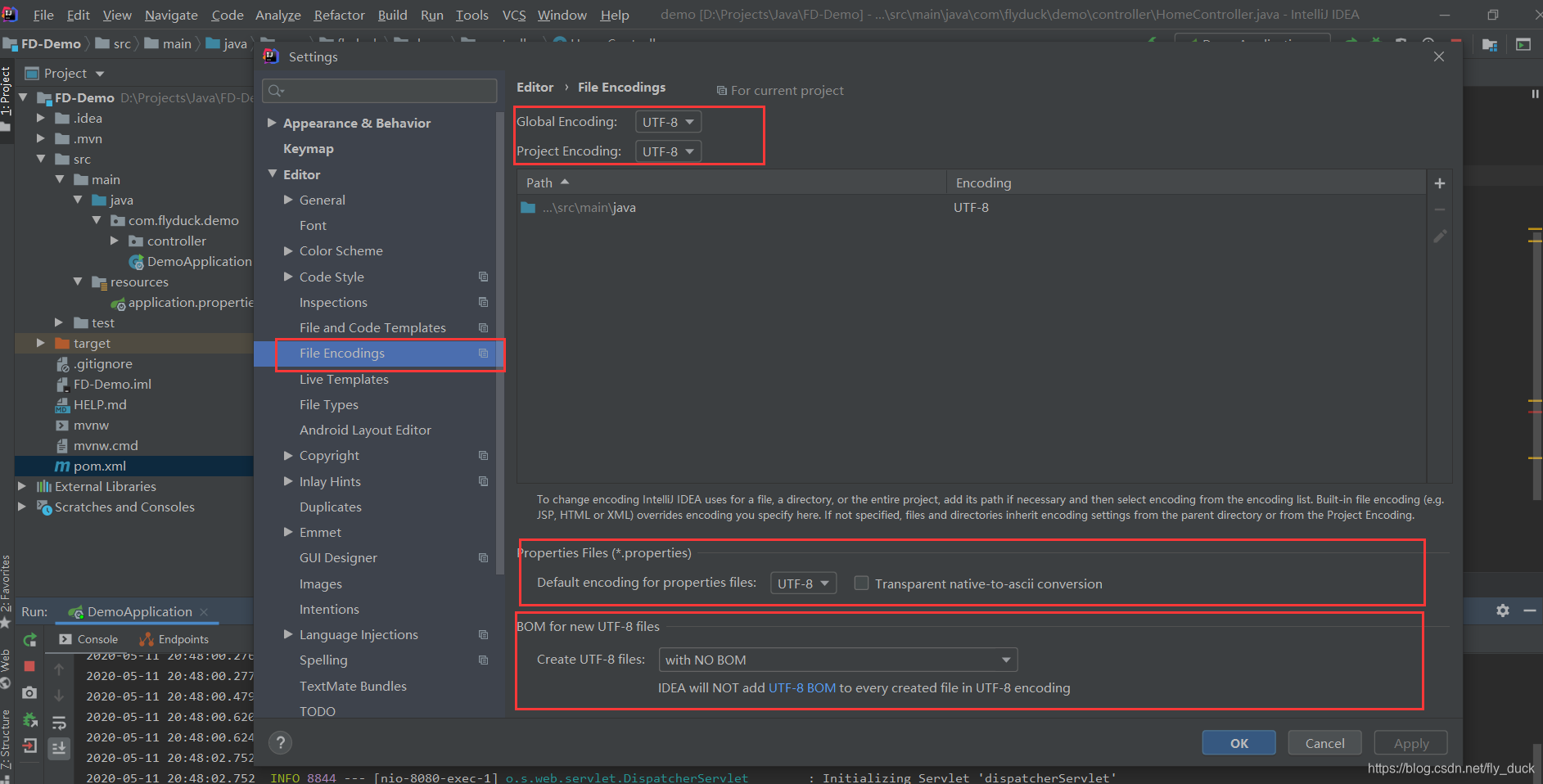Open the 1: Project side tab
1543x784 pixels.
click(6, 98)
